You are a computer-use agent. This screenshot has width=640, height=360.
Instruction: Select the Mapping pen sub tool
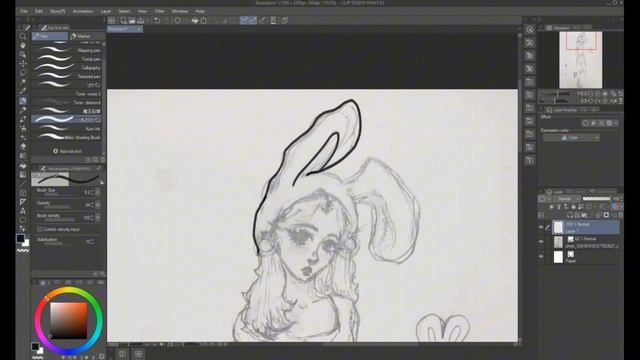click(67, 50)
